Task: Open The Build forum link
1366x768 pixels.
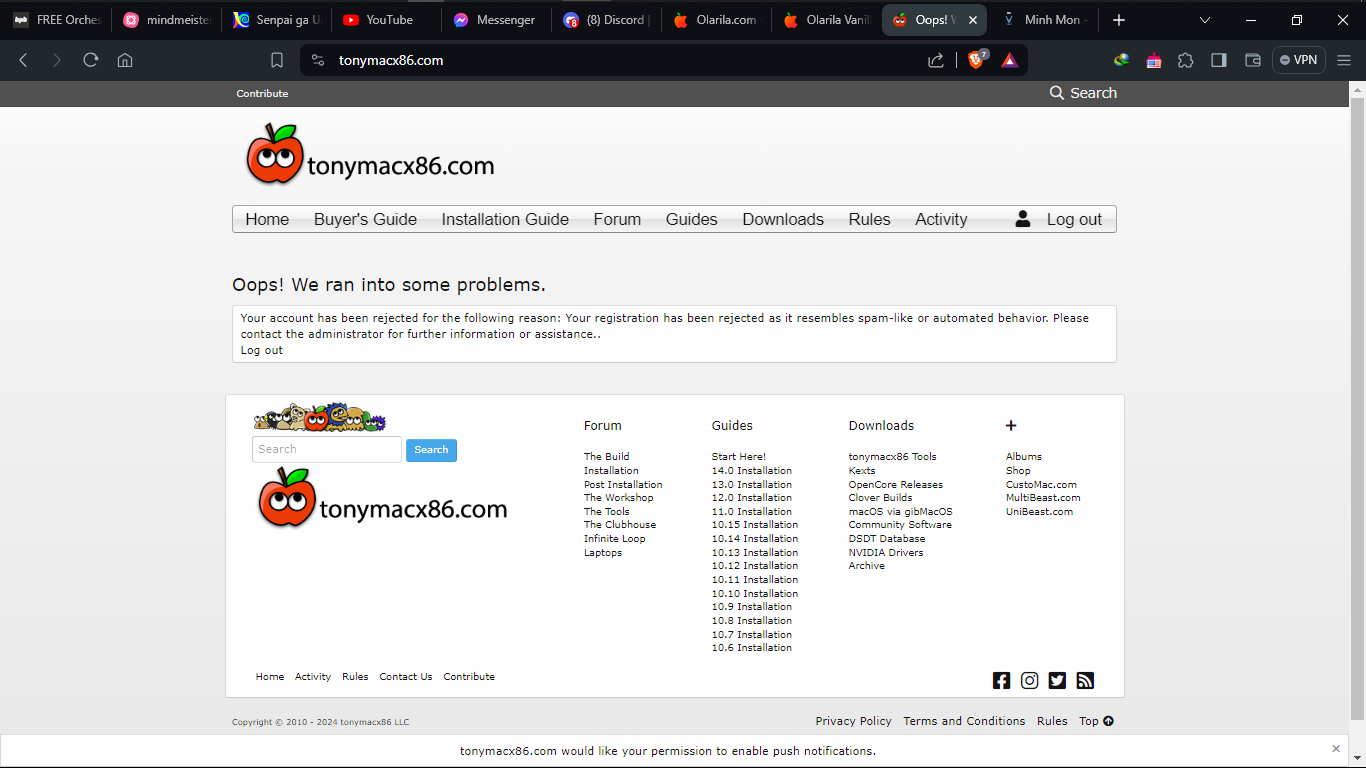Action: [607, 457]
